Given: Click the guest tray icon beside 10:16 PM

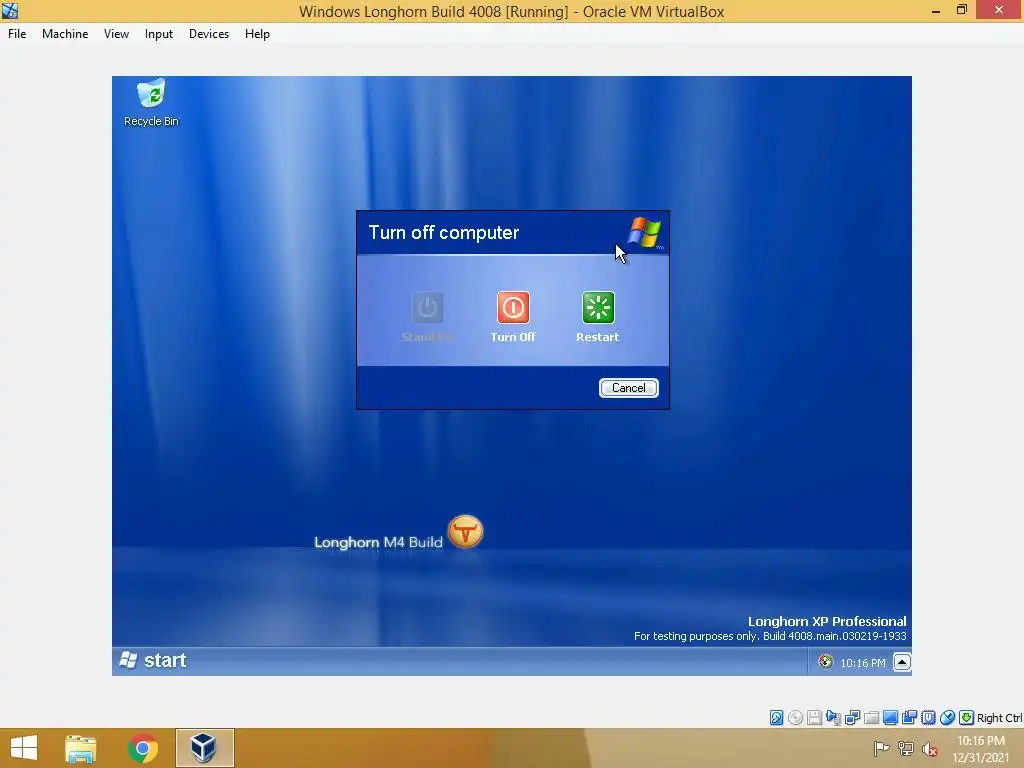Looking at the screenshot, I should click(x=825, y=662).
